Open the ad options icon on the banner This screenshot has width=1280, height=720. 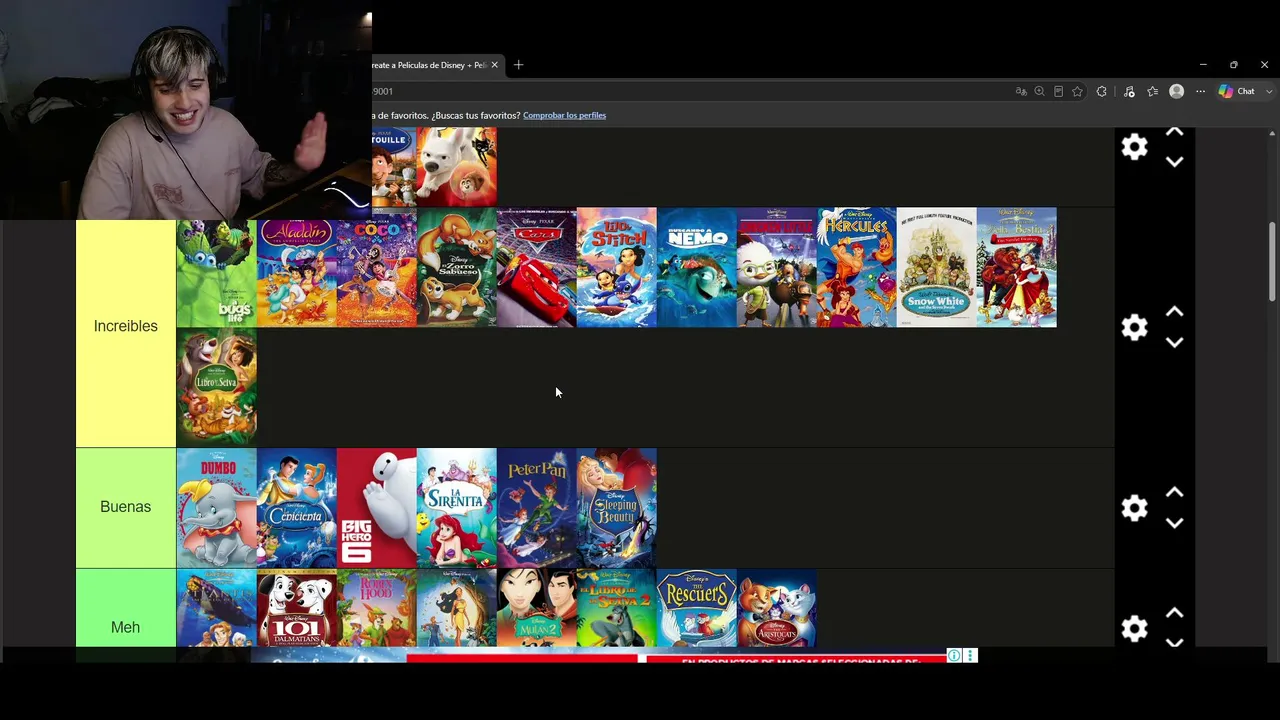tap(970, 656)
